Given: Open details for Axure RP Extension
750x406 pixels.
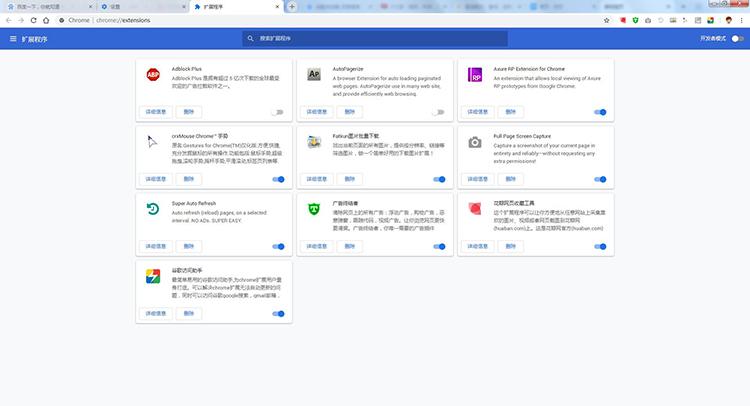Looking at the screenshot, I should 477,112.
